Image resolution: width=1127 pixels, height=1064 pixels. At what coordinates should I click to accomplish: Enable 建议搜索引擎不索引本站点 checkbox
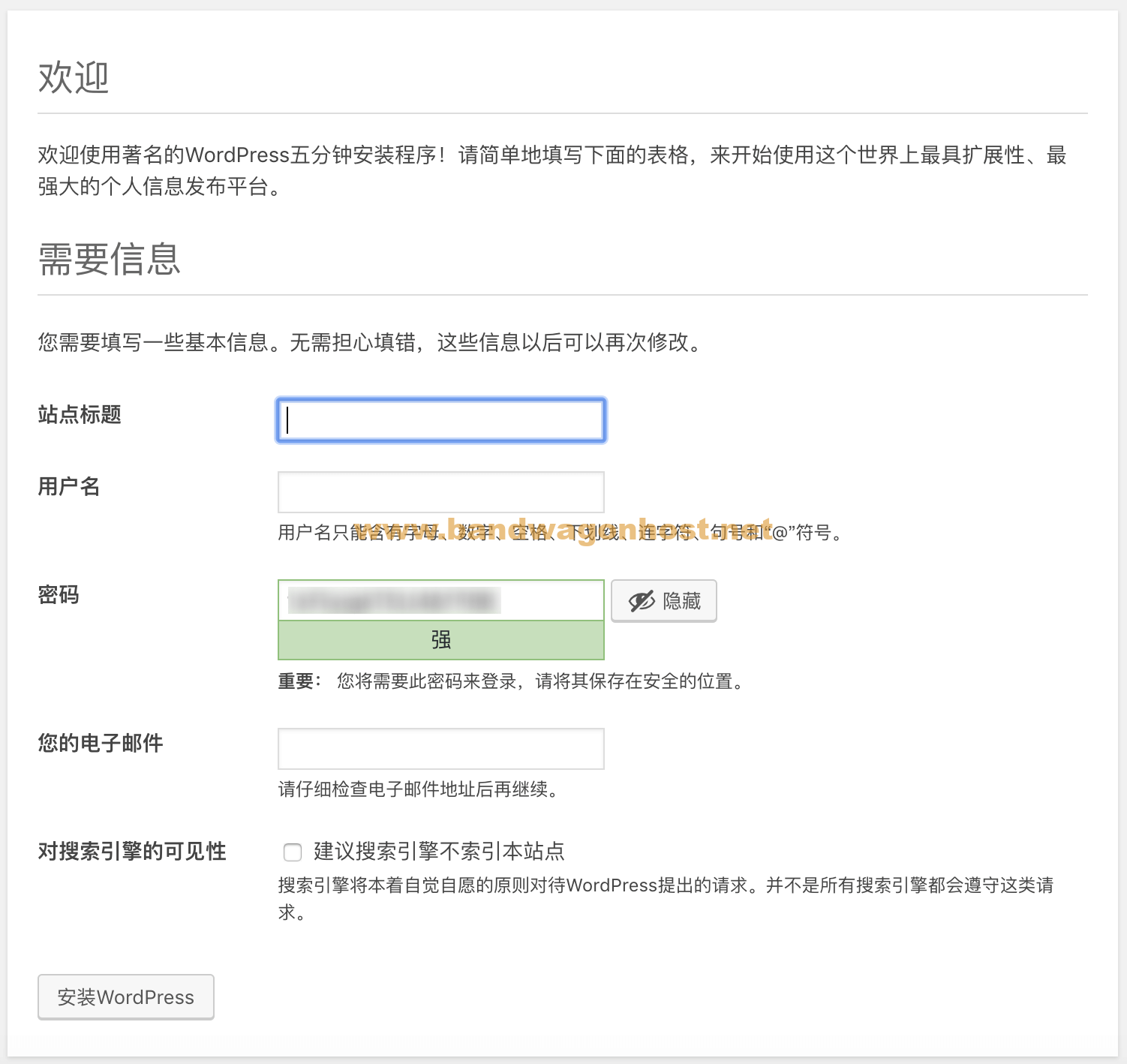click(293, 852)
